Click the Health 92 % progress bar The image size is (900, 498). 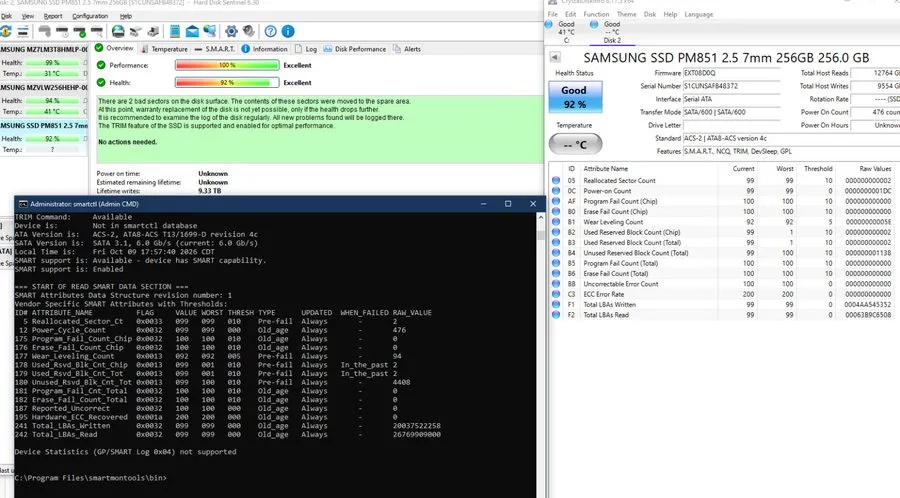pyautogui.click(x=227, y=82)
